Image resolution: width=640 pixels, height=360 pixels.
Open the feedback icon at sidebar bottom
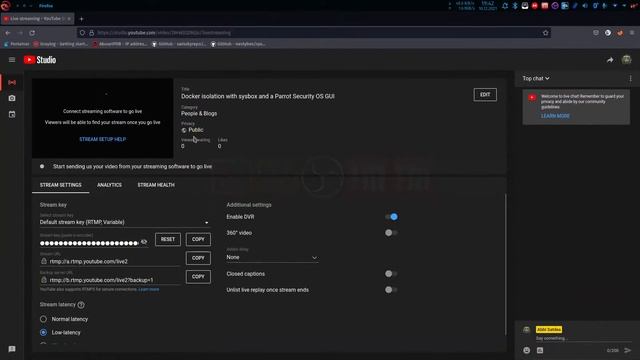click(x=12, y=349)
